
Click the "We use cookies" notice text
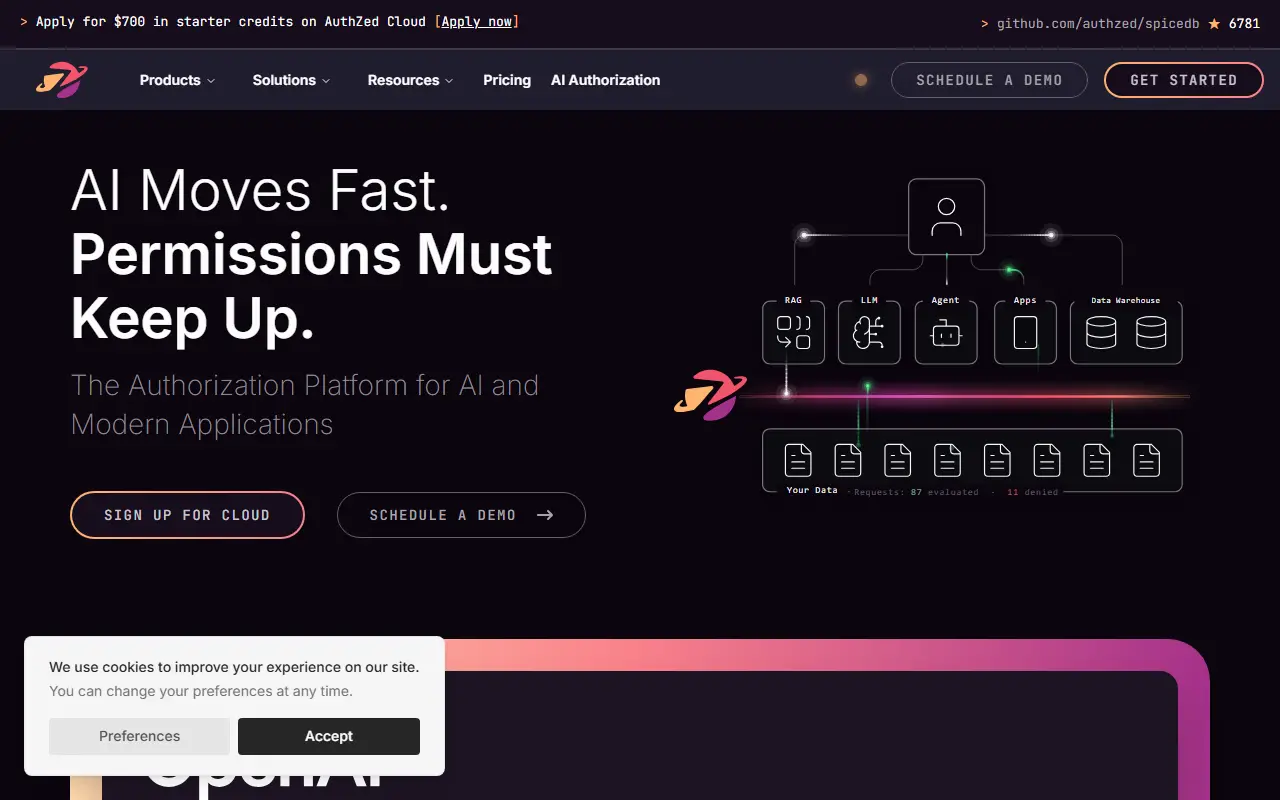click(234, 667)
